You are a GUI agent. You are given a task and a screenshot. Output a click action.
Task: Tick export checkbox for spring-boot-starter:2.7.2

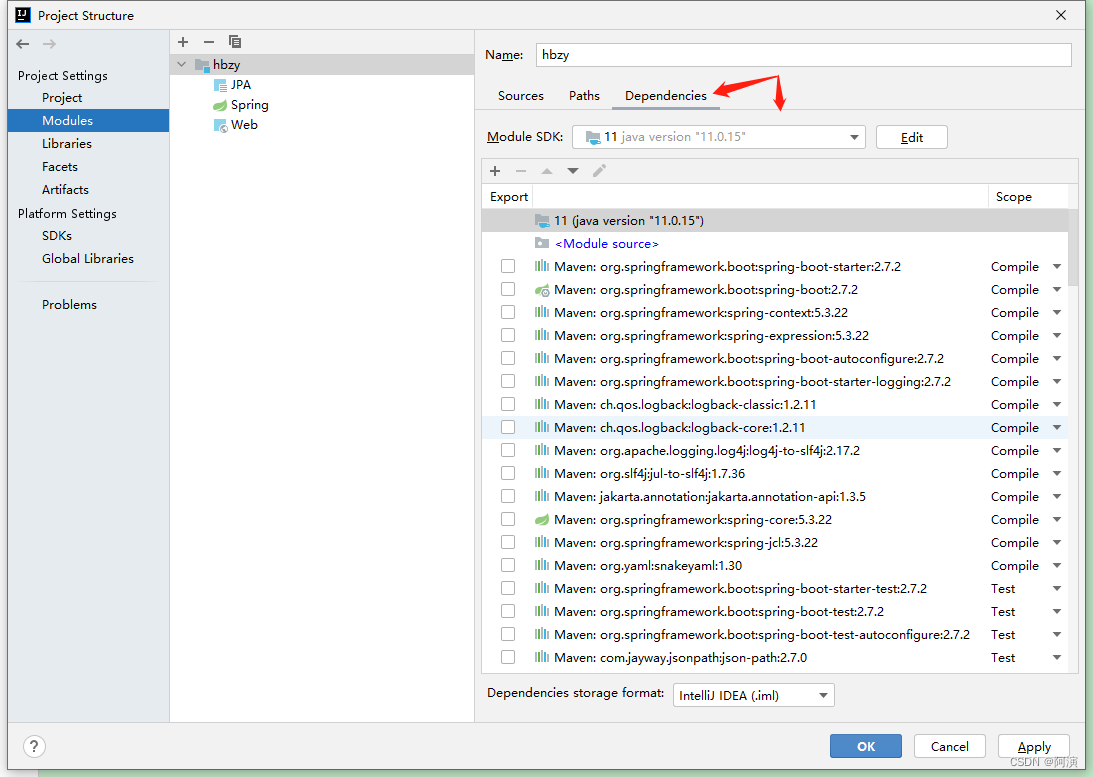[508, 266]
